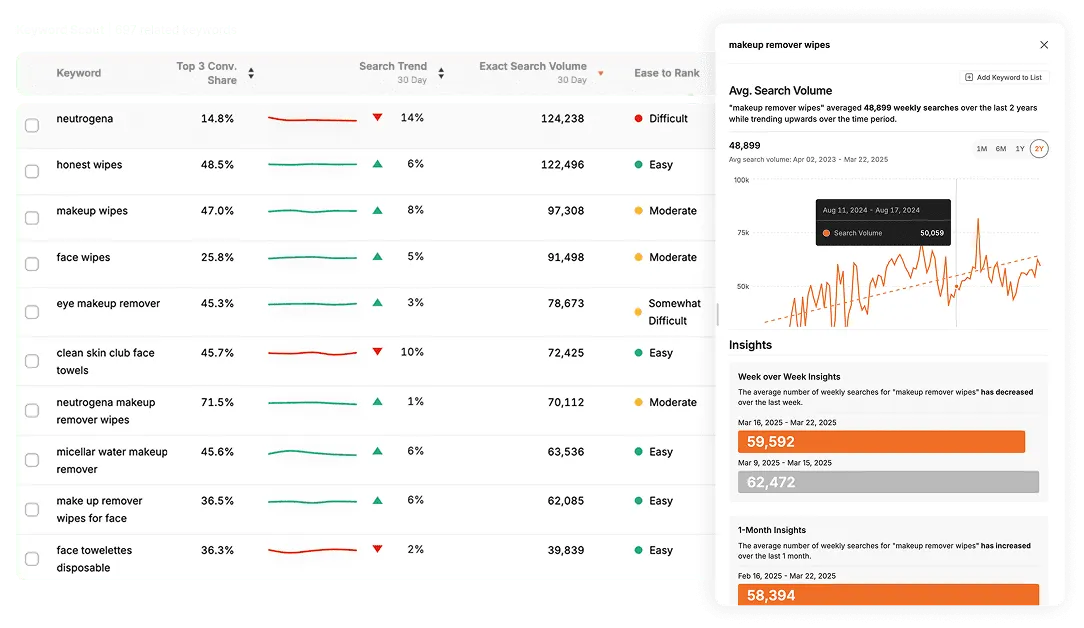Select the 2Y chart range
The width and height of the screenshot is (1084, 628).
[1039, 149]
